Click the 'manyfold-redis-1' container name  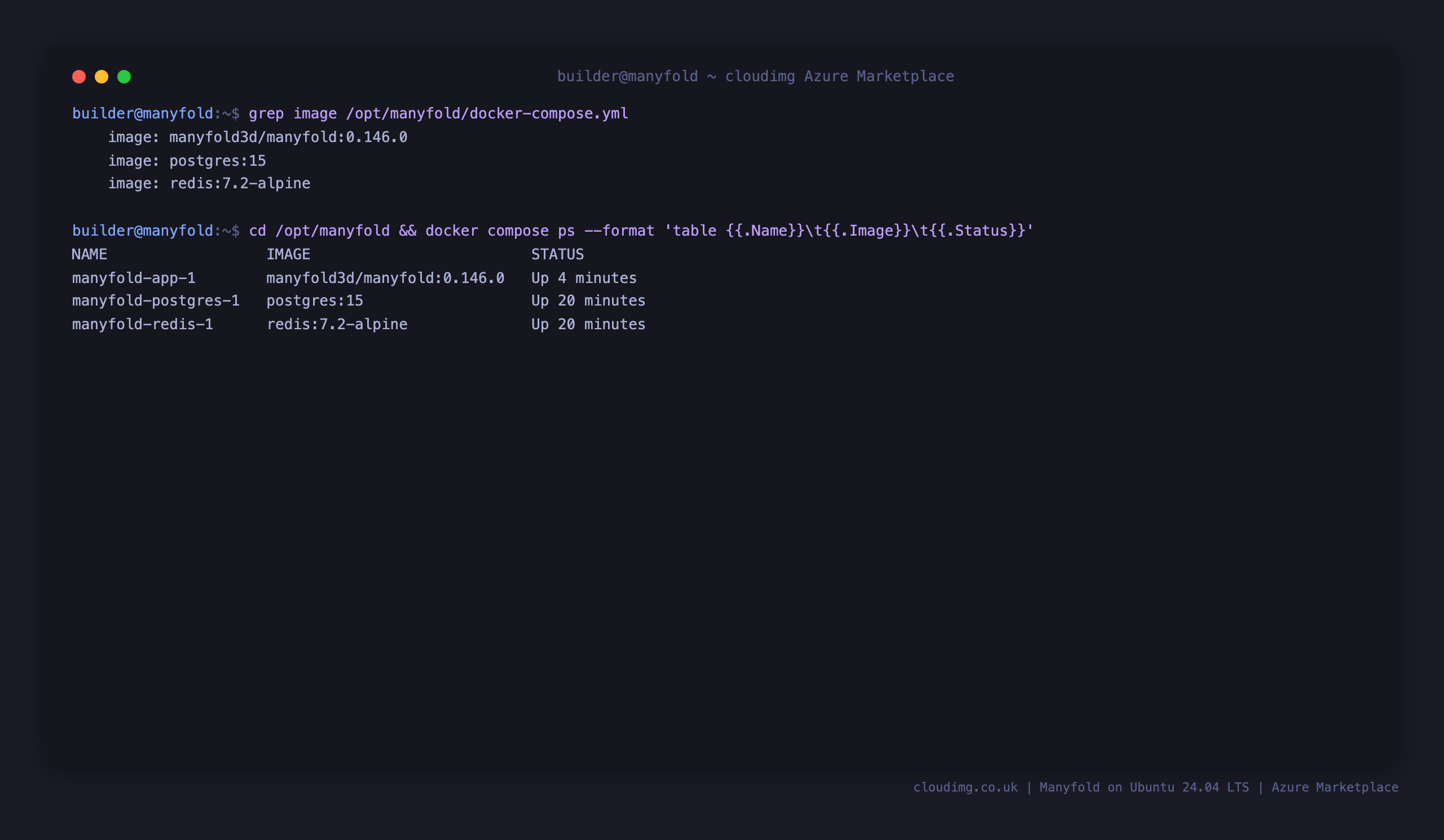tap(143, 325)
